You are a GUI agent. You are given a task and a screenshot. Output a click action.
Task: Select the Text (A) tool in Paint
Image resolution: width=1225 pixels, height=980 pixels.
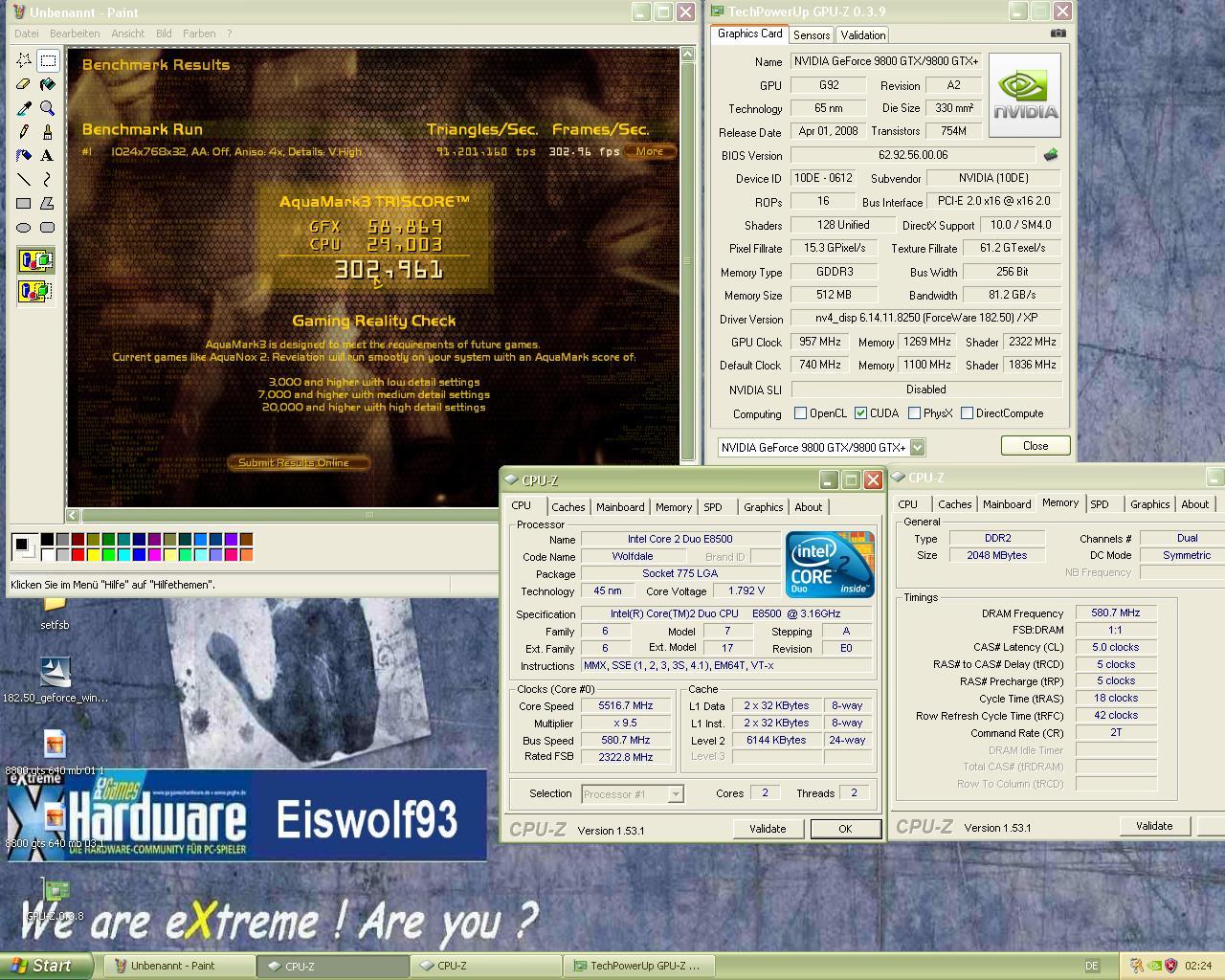[48, 156]
